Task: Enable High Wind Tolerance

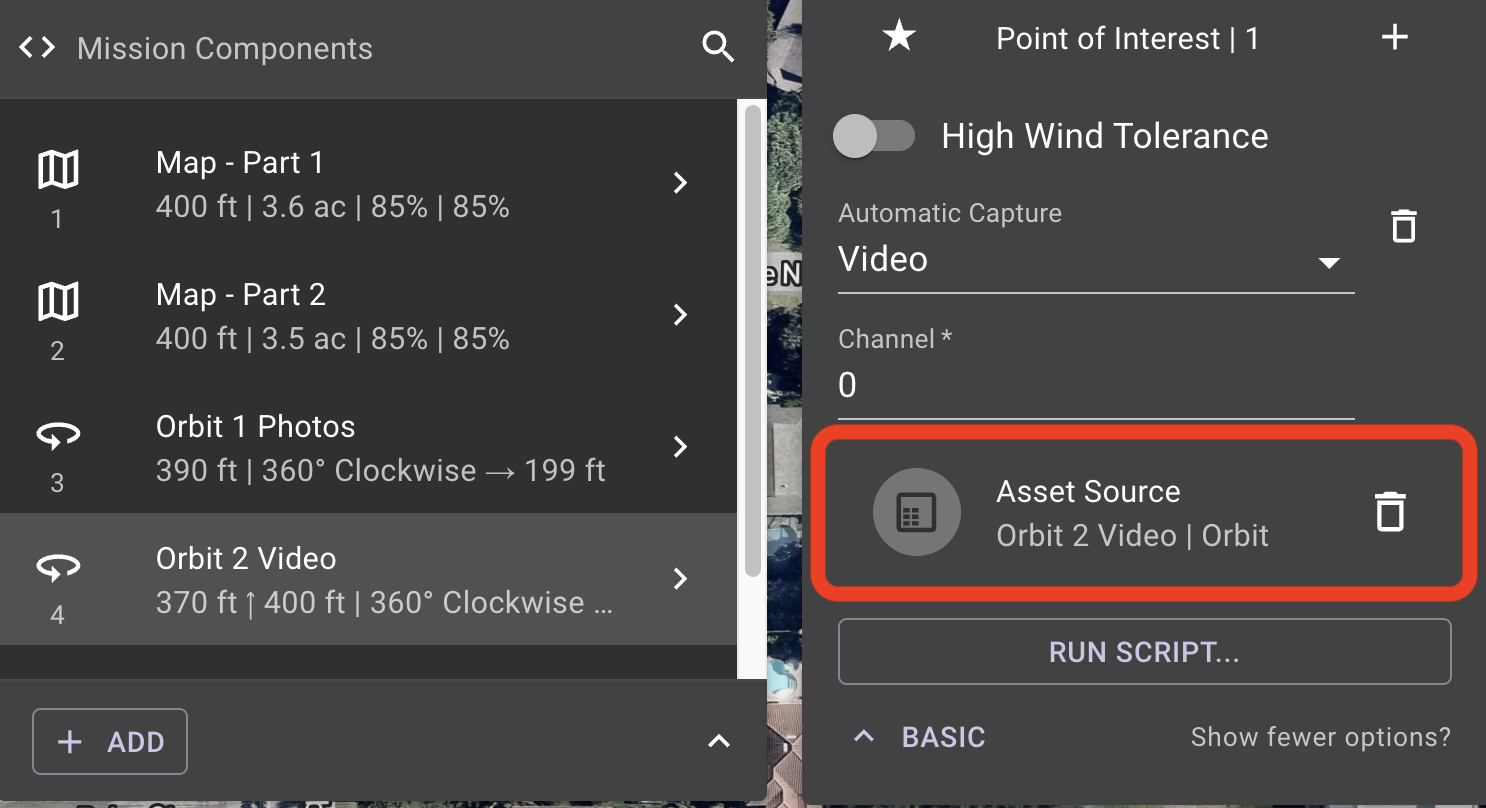Action: click(875, 136)
